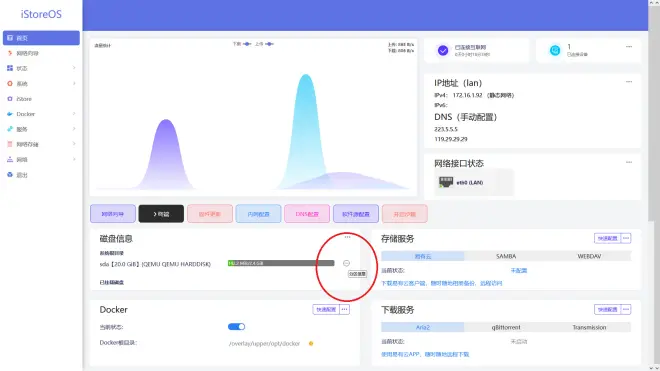
Task: Click 快速配置 in the Docker card
Action: [326, 310]
